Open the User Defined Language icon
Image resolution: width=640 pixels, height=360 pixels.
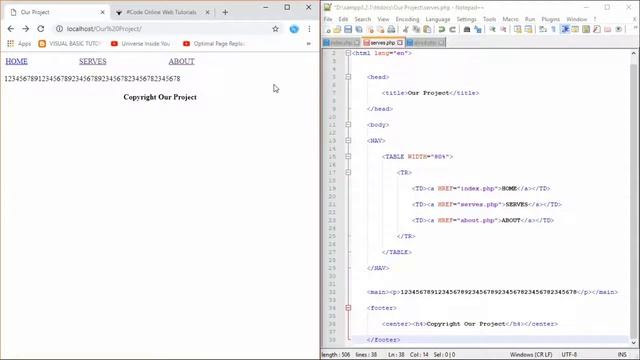click(575, 29)
